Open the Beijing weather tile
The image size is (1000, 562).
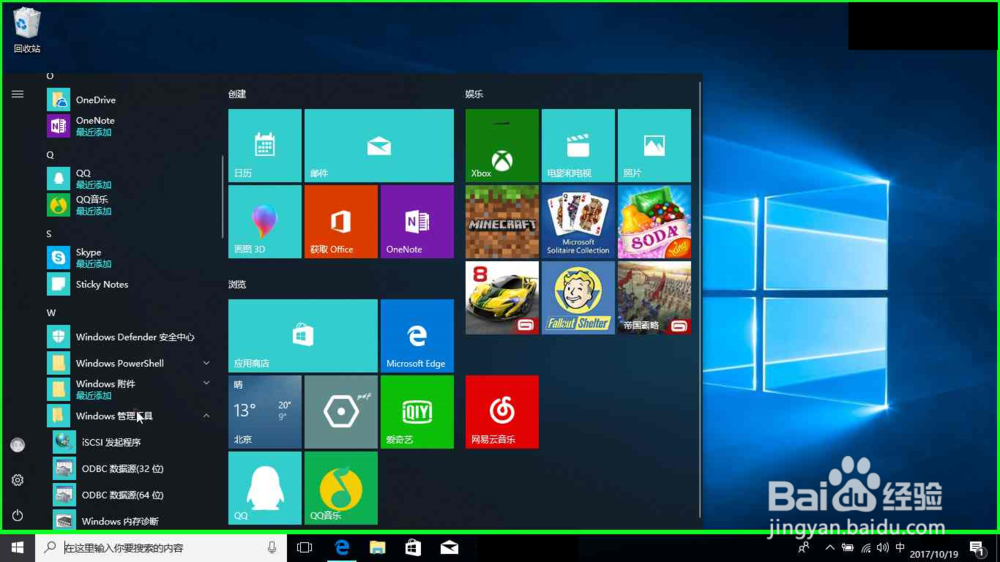(x=265, y=411)
